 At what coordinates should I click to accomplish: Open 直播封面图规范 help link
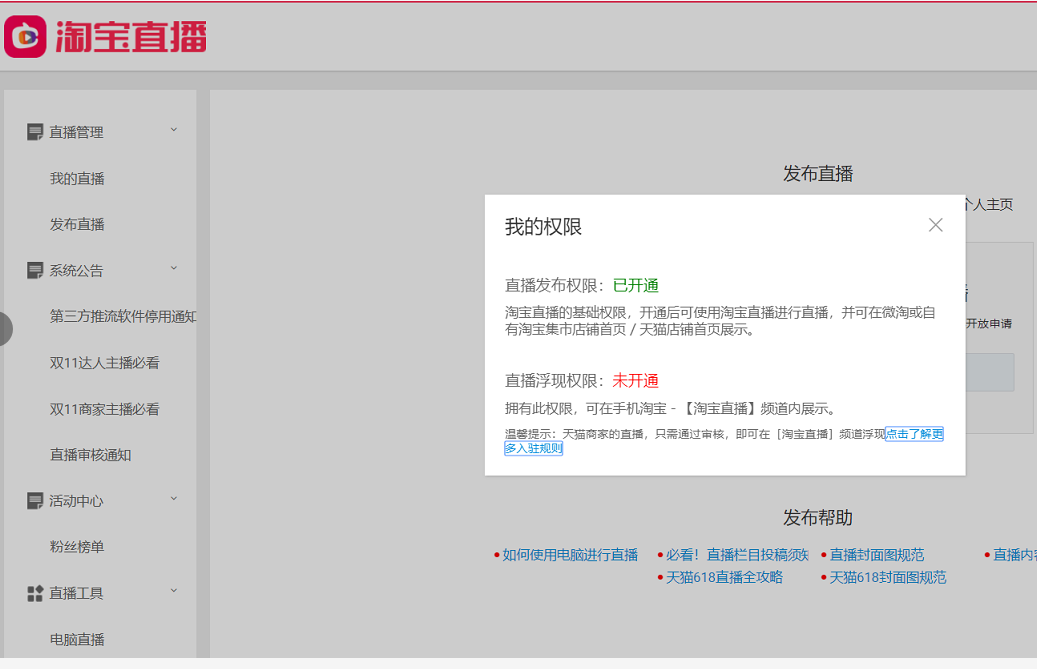click(877, 555)
